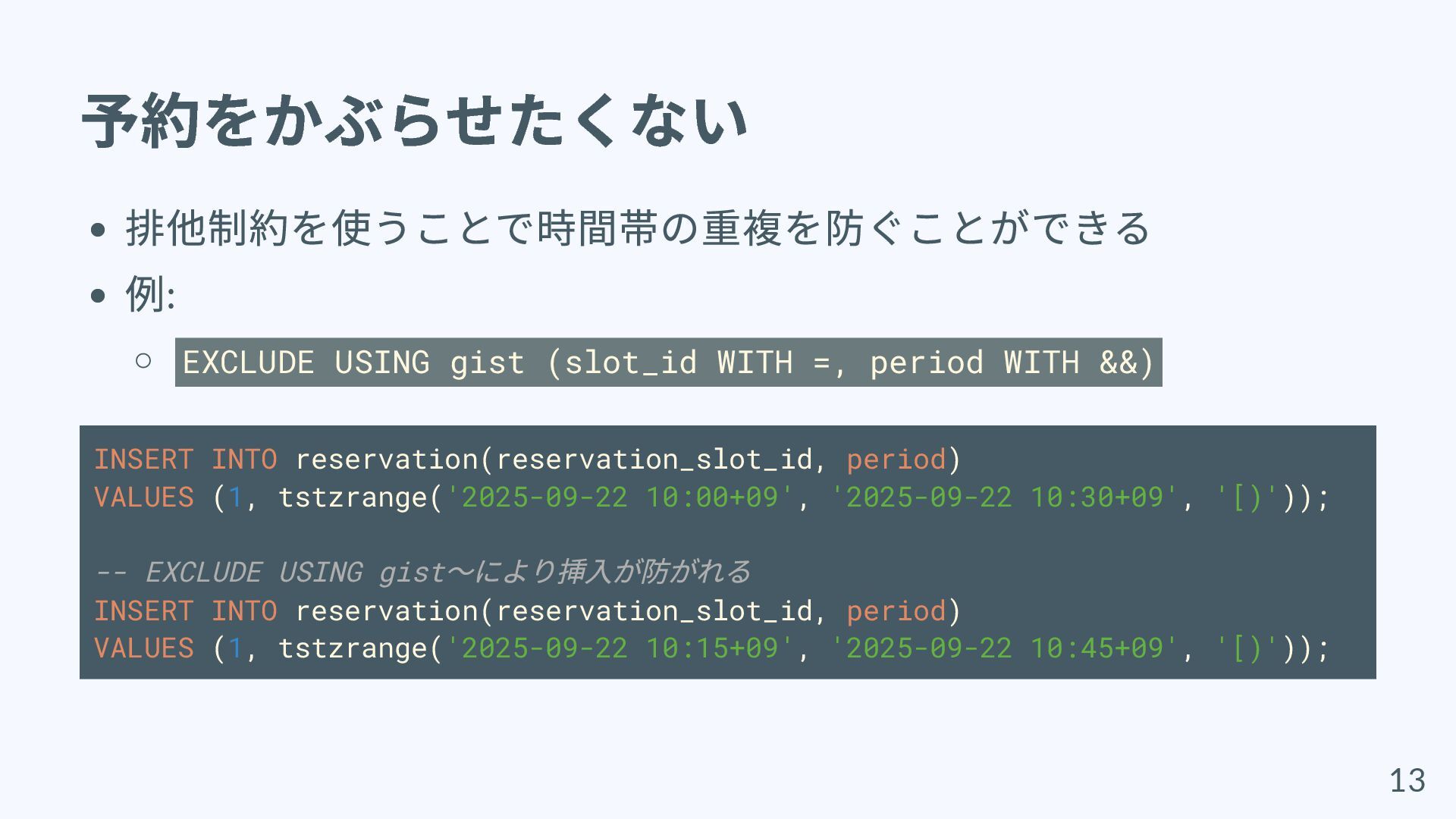Click the hollow circle sub-bullet marker

pyautogui.click(x=143, y=361)
